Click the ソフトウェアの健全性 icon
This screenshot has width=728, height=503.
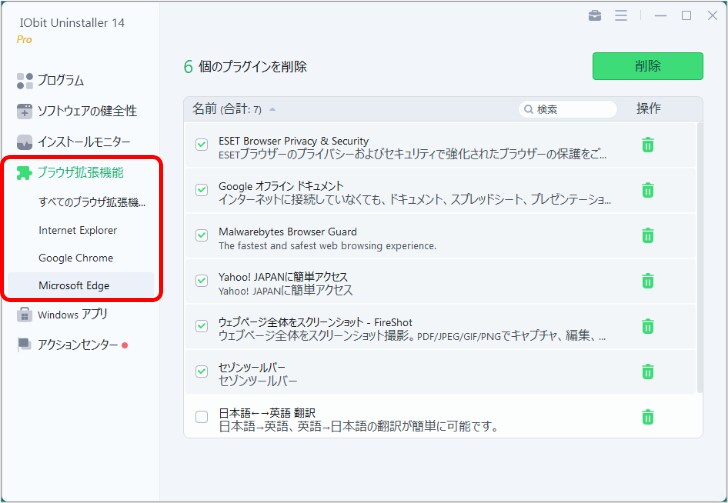[25, 111]
